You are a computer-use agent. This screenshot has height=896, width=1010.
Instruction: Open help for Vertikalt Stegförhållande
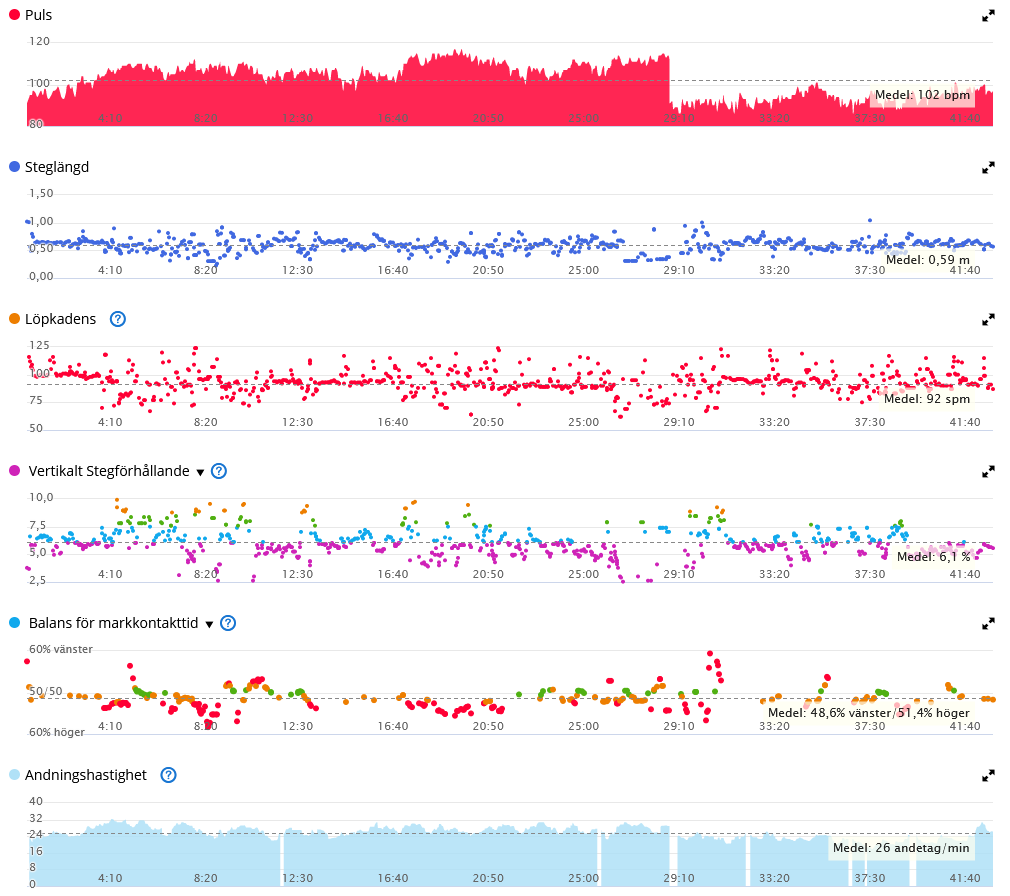pos(219,471)
